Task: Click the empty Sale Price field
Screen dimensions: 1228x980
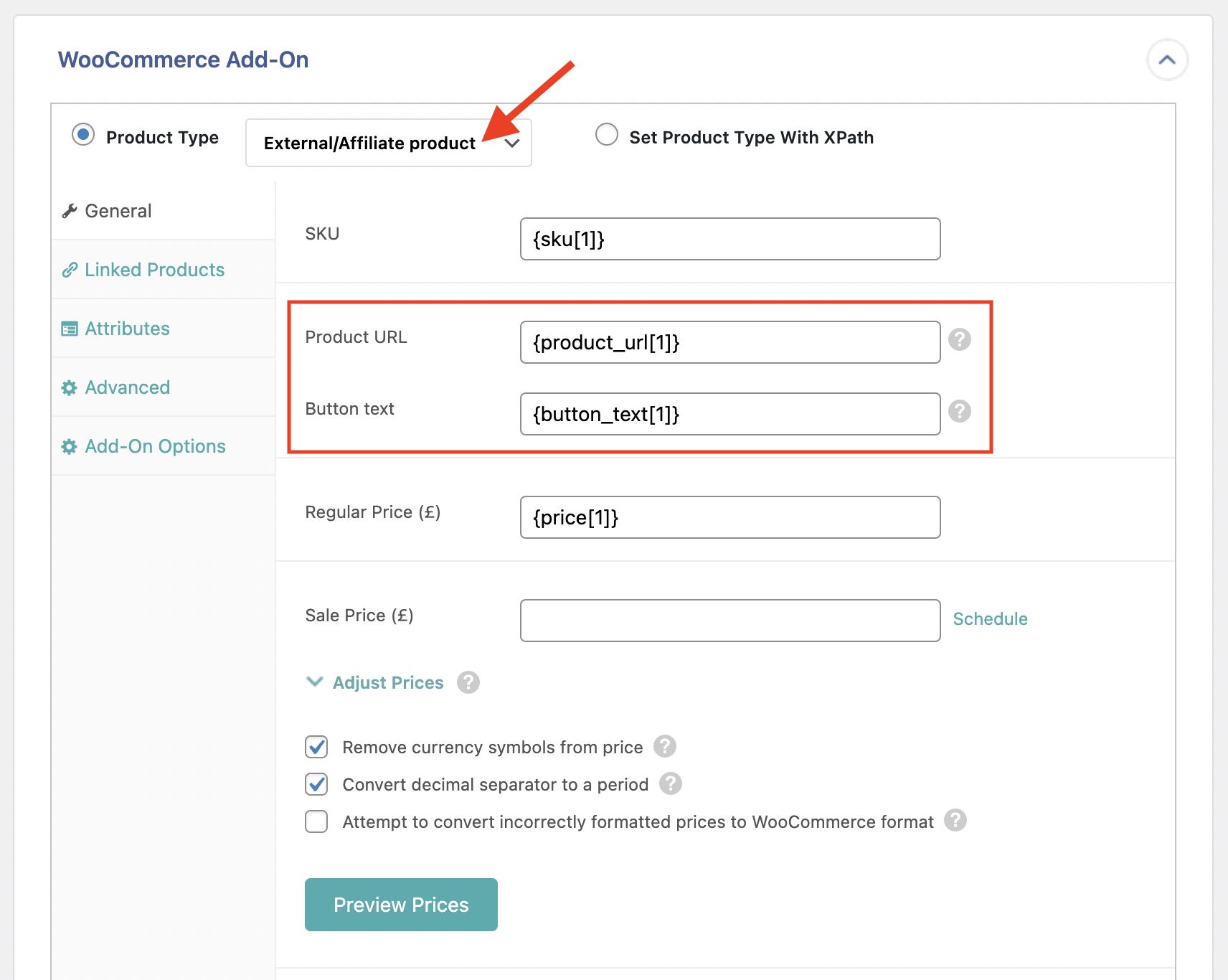Action: [730, 621]
